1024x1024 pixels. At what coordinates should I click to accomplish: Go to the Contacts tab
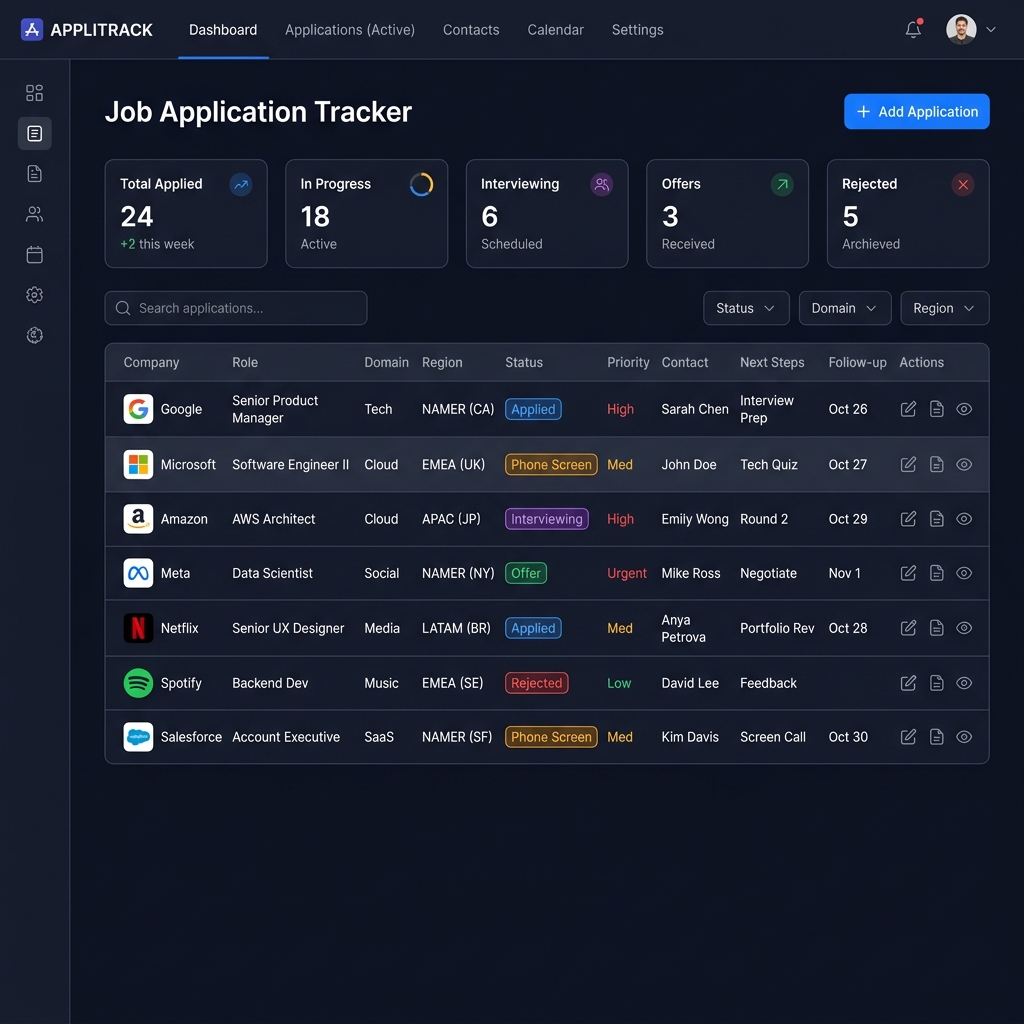(x=471, y=30)
